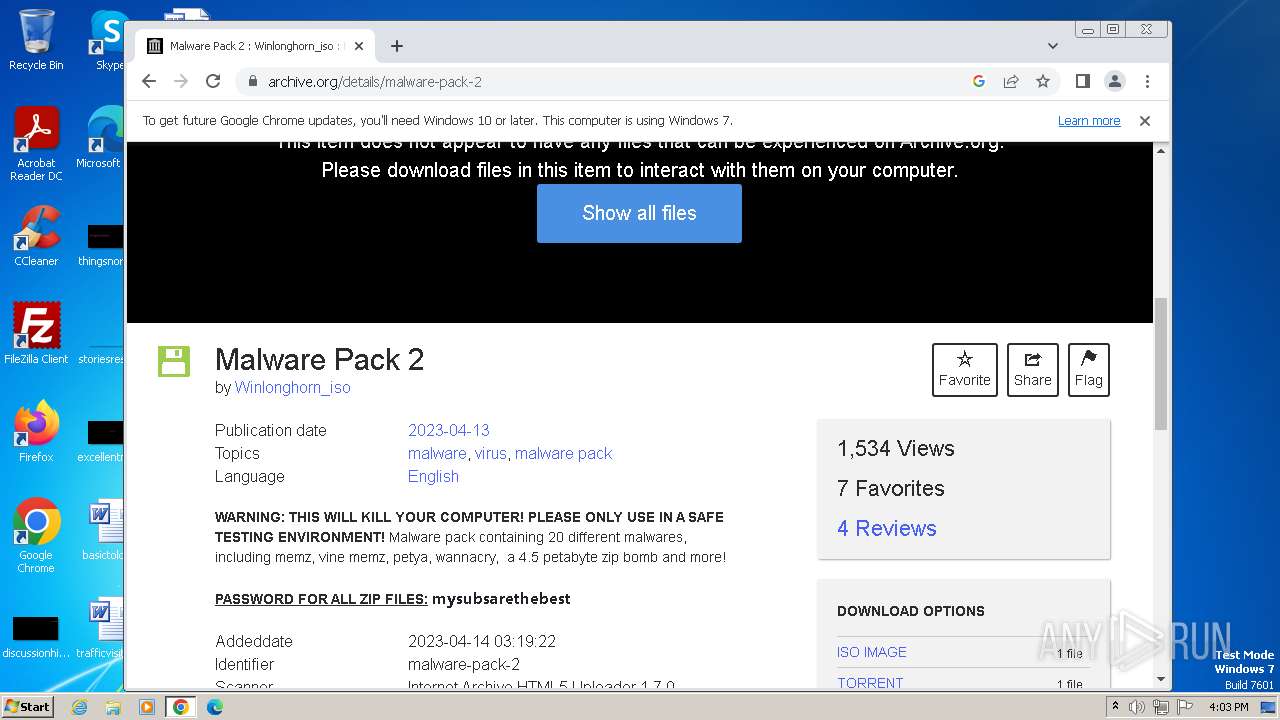Click the forward navigation arrow

(x=181, y=81)
